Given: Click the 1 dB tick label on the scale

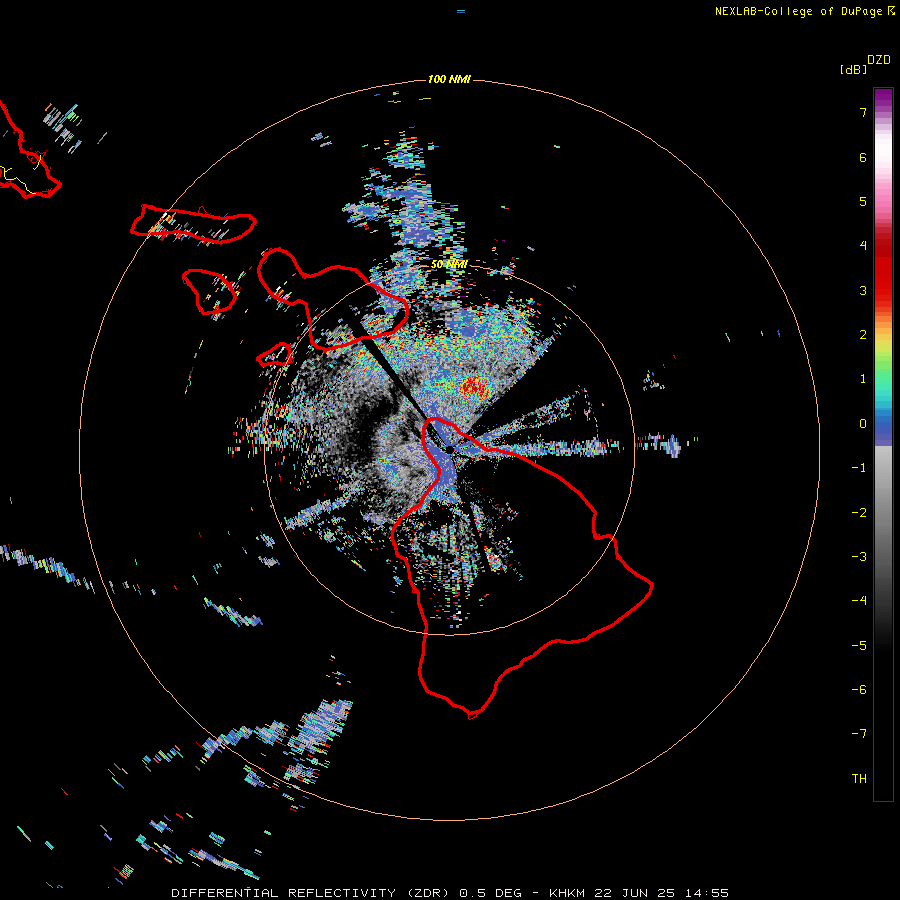Looking at the screenshot, I should click(x=863, y=379).
